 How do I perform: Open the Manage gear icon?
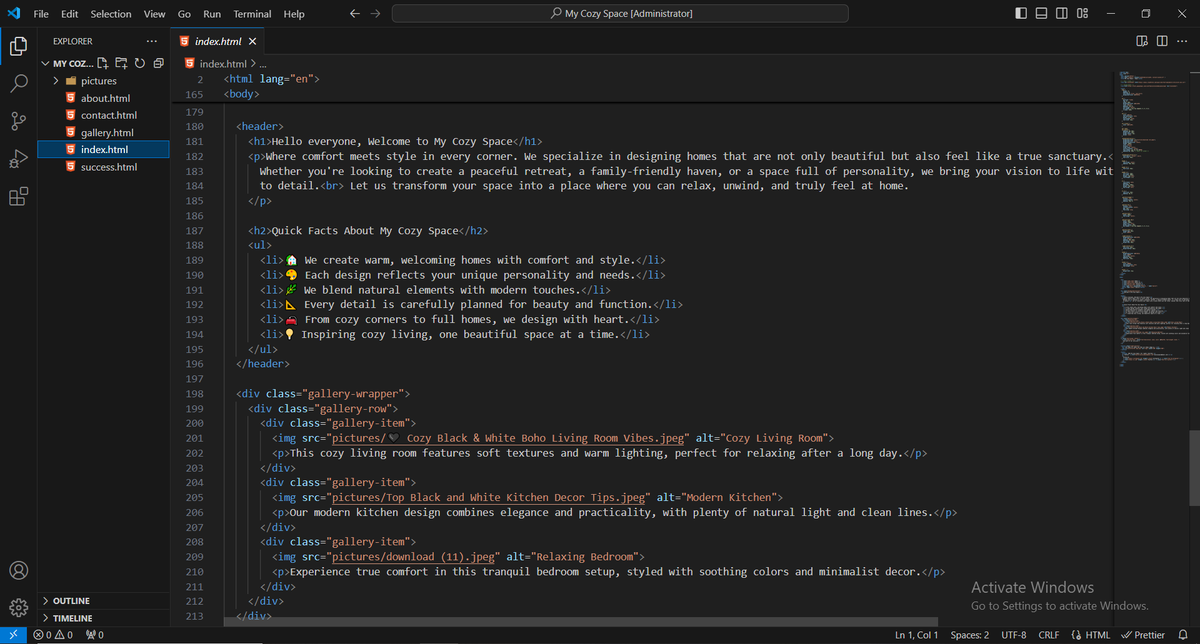click(18, 607)
